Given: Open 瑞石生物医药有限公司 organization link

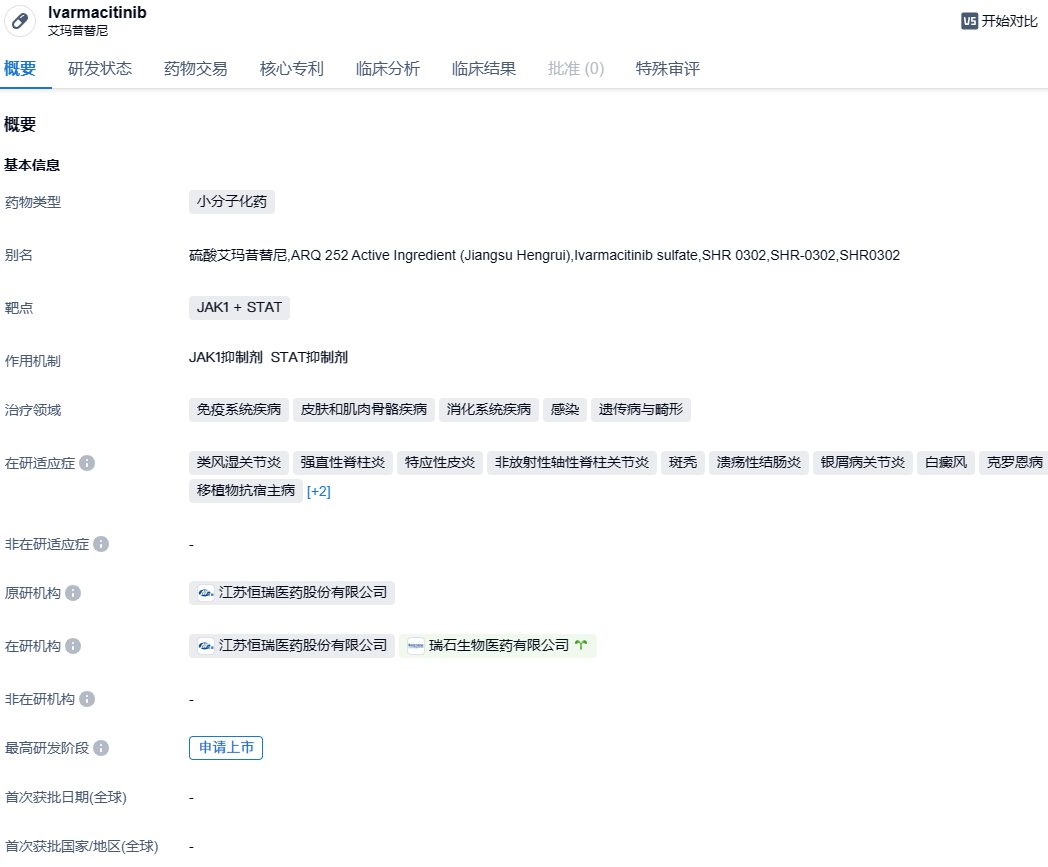Looking at the screenshot, I should point(498,646).
